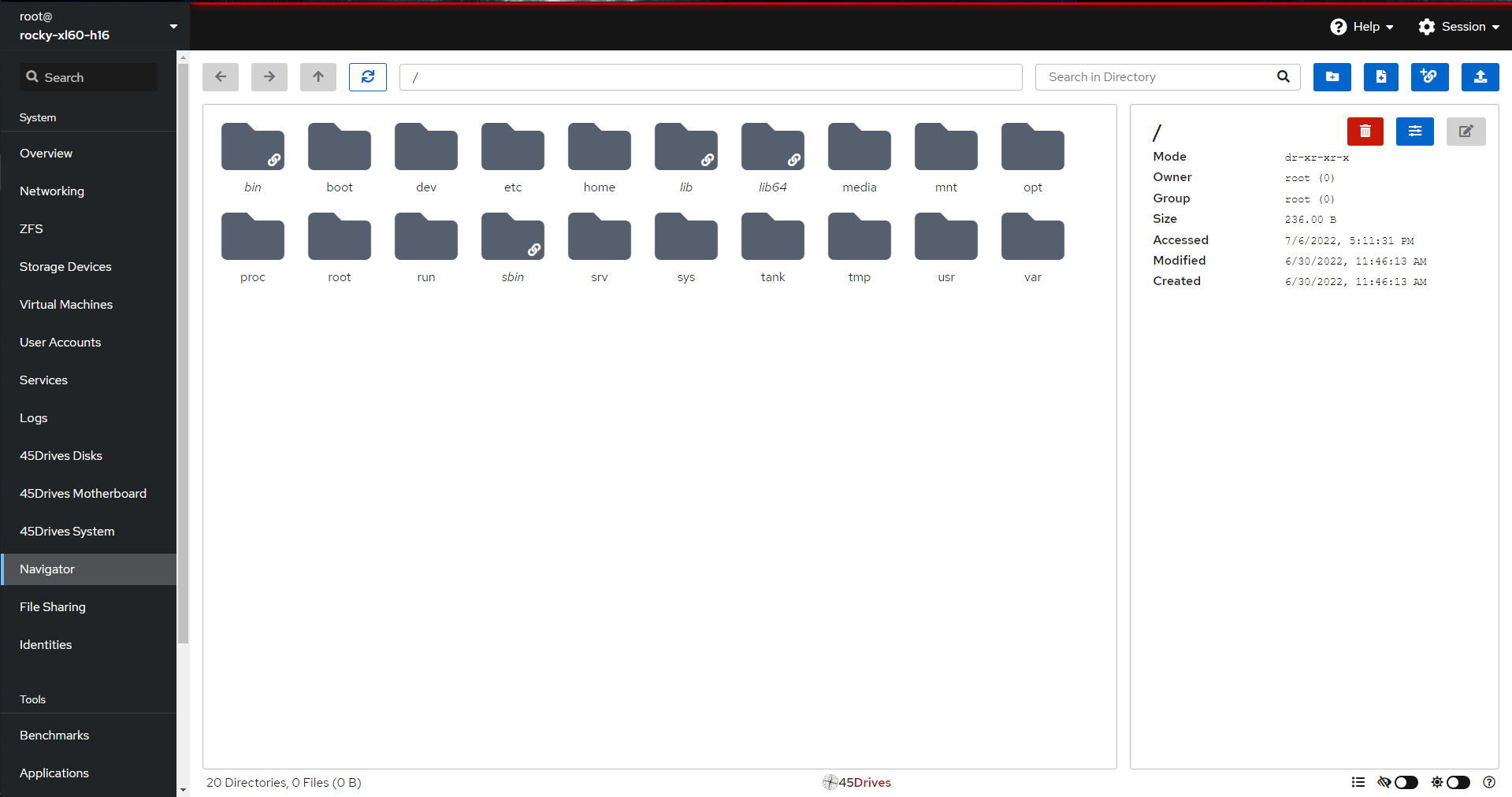Select the home folder
Image resolution: width=1512 pixels, height=797 pixels.
click(600, 158)
